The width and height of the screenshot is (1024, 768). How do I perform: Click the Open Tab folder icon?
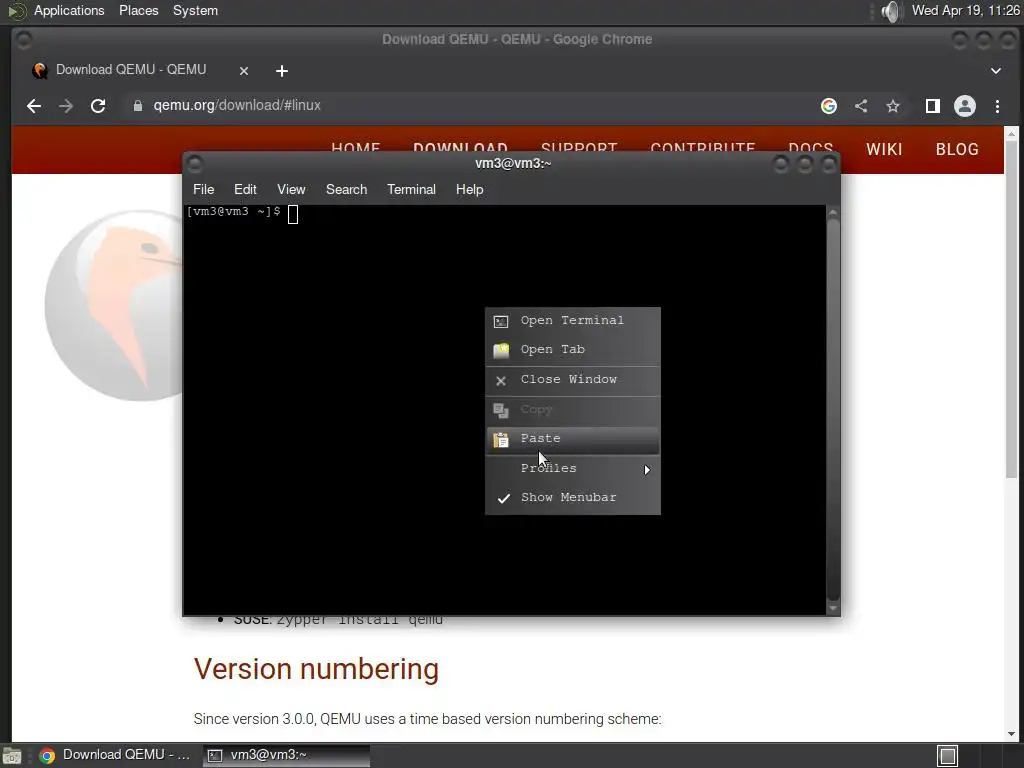point(501,351)
